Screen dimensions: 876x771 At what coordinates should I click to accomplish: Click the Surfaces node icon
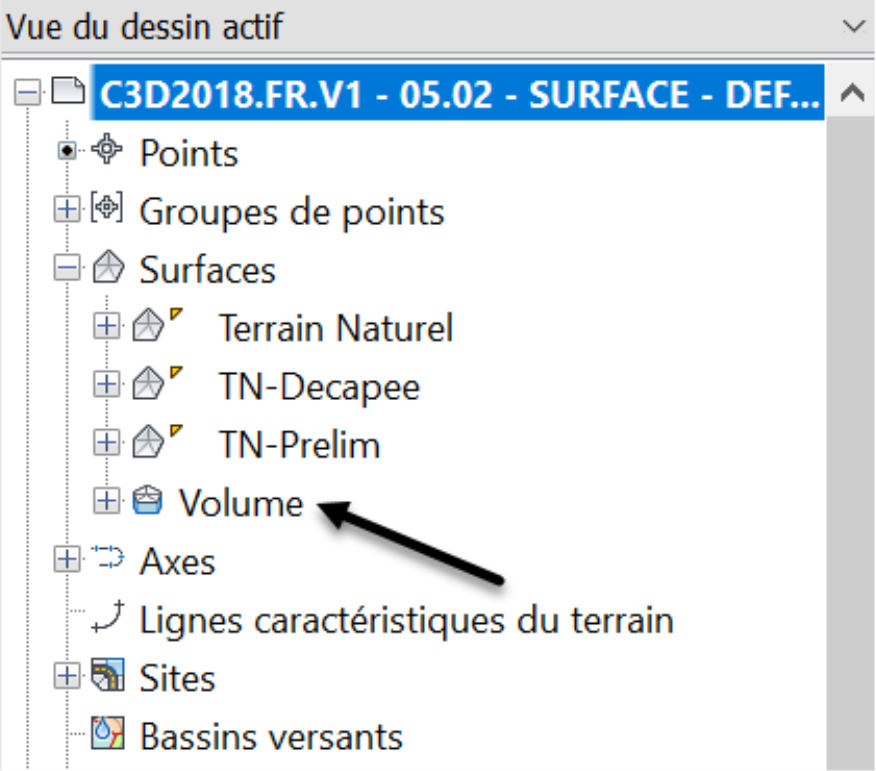pyautogui.click(x=108, y=266)
